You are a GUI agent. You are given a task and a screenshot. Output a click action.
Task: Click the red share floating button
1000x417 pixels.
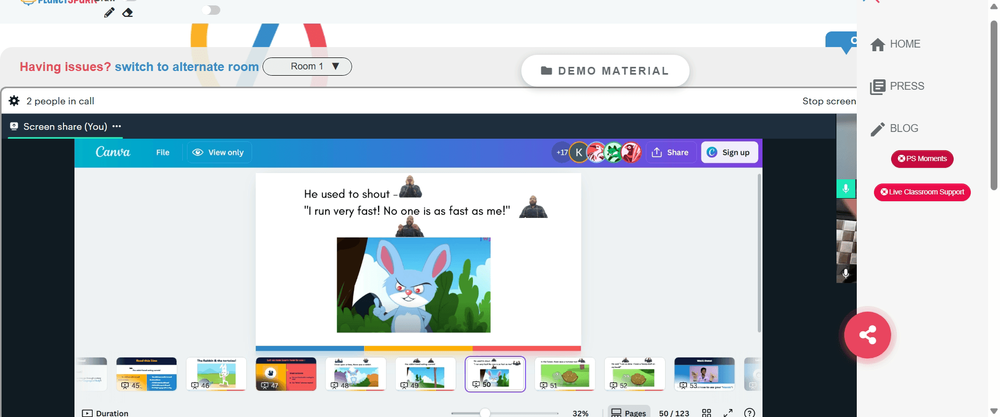coord(867,335)
